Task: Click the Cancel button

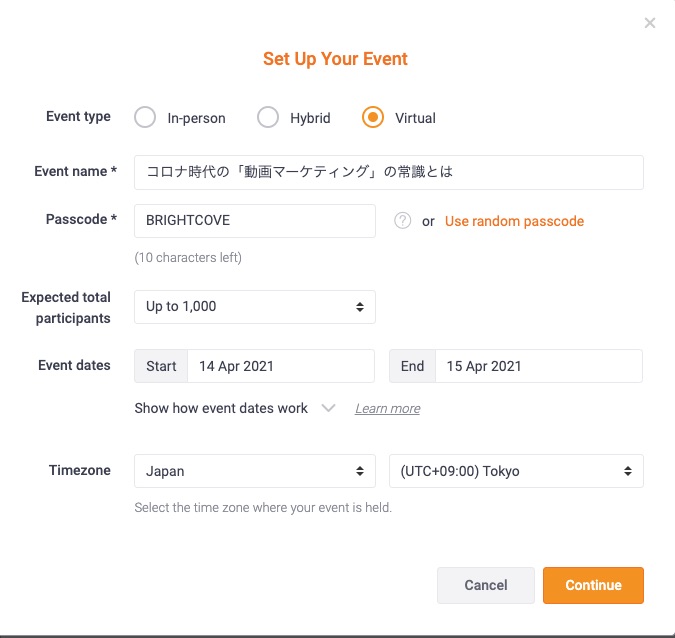Action: pyautogui.click(x=486, y=585)
